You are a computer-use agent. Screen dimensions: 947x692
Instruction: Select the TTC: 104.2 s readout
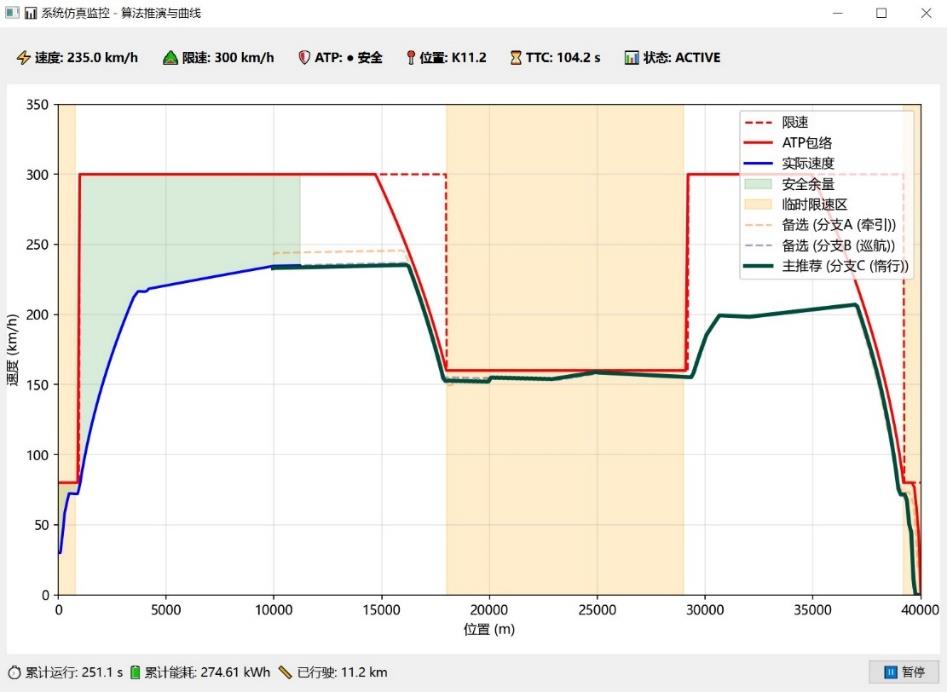[x=563, y=57]
